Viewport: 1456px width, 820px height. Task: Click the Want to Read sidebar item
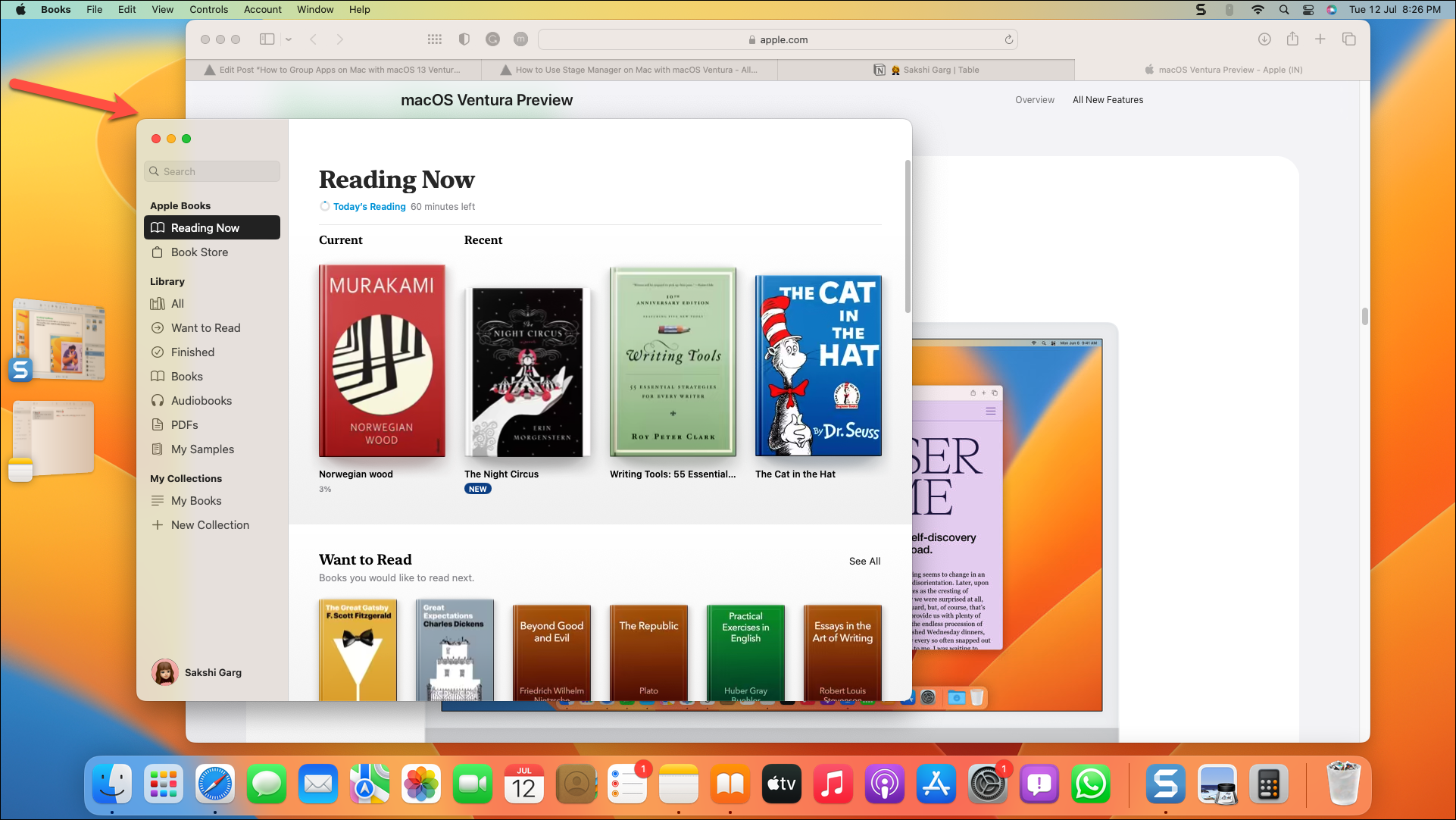pyautogui.click(x=205, y=328)
